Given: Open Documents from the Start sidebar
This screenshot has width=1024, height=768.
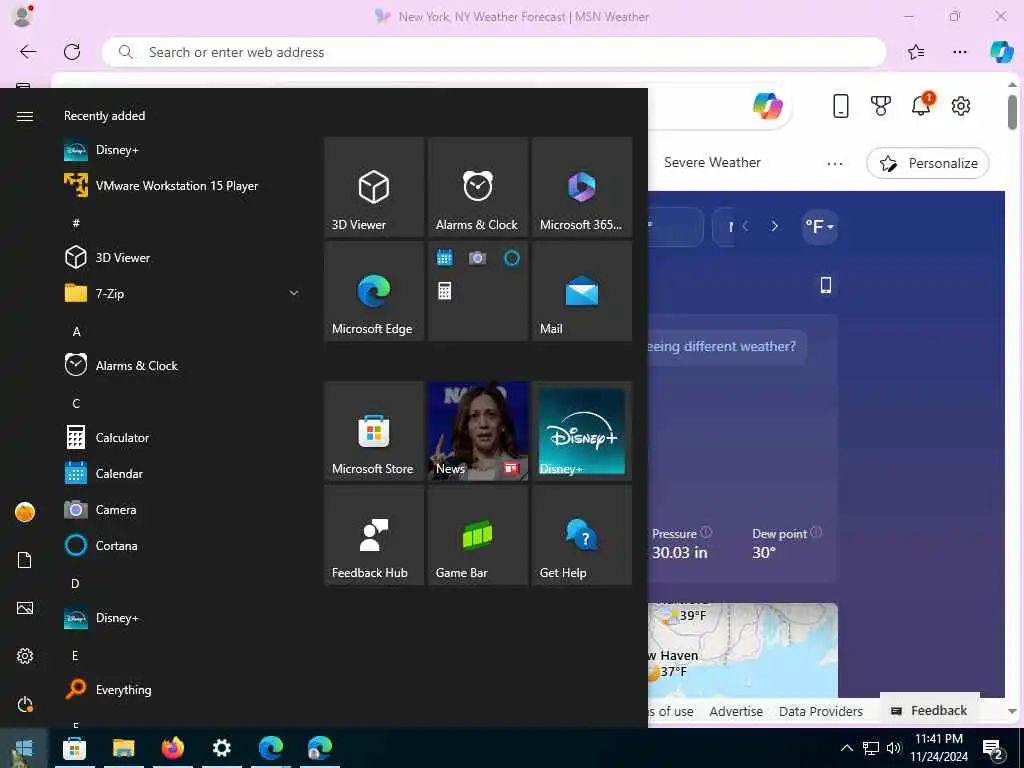Looking at the screenshot, I should pyautogui.click(x=25, y=560).
